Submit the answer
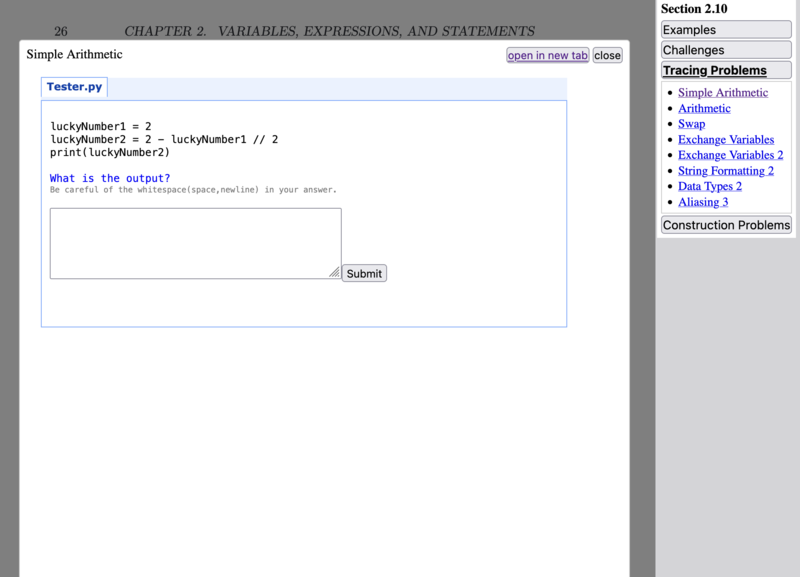The image size is (800, 577). pos(364,273)
